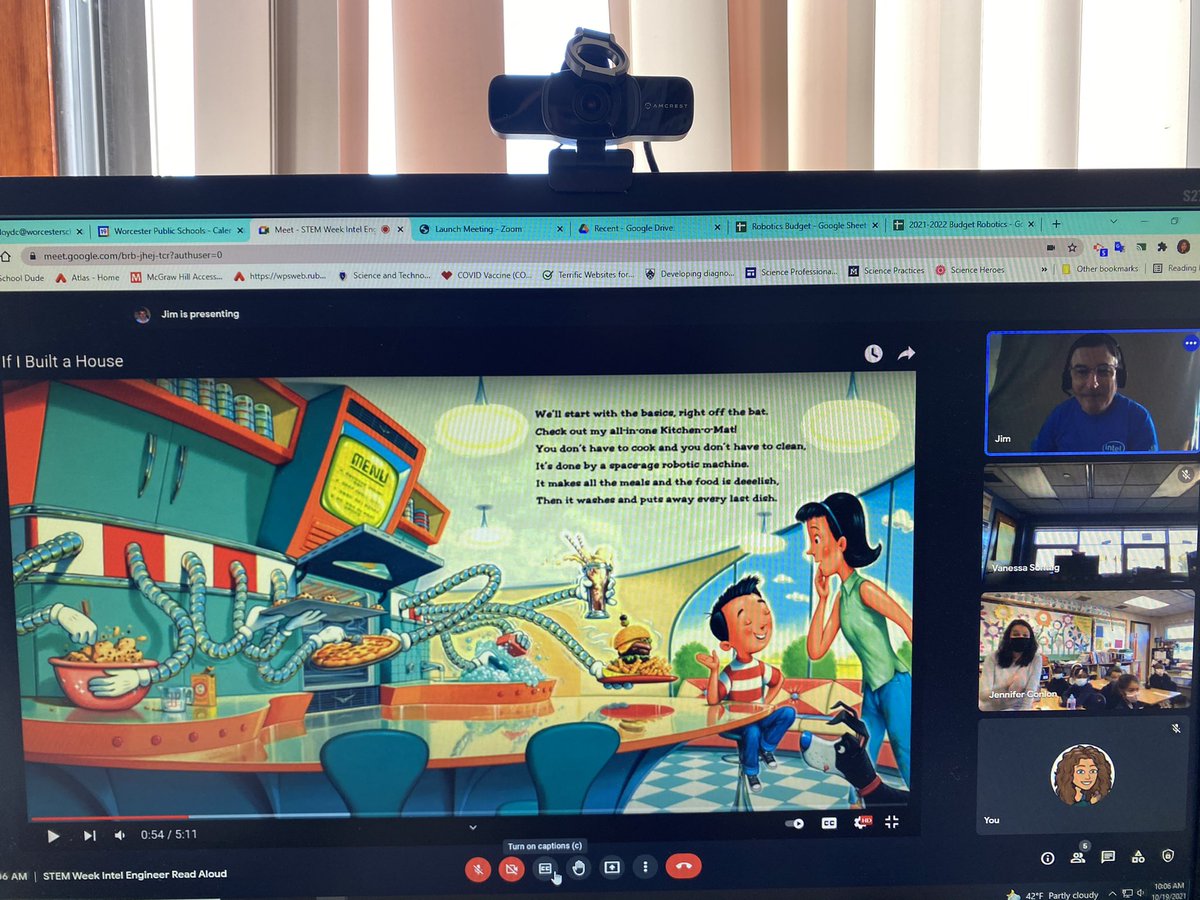Raise hand in the meeting
This screenshot has width=1200, height=900.
[578, 868]
